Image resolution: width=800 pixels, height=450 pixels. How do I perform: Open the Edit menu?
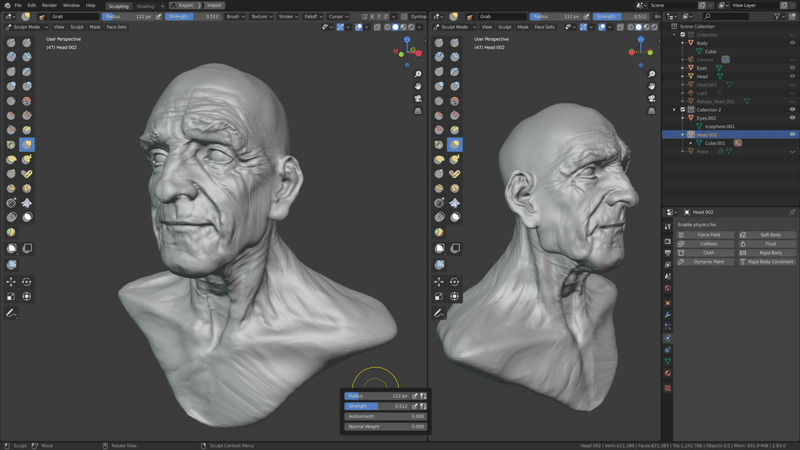click(x=32, y=5)
